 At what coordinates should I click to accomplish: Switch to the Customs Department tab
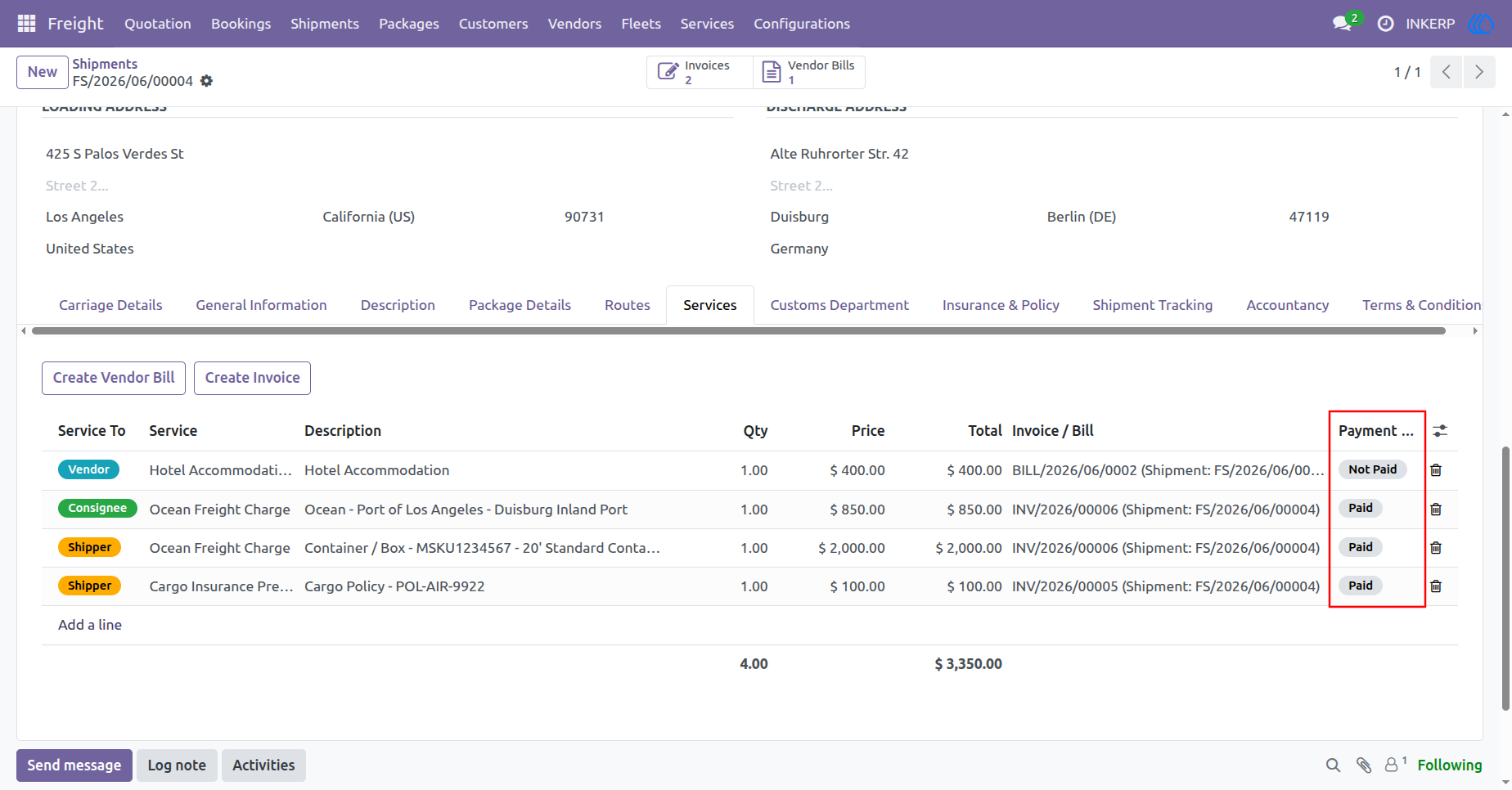[839, 305]
